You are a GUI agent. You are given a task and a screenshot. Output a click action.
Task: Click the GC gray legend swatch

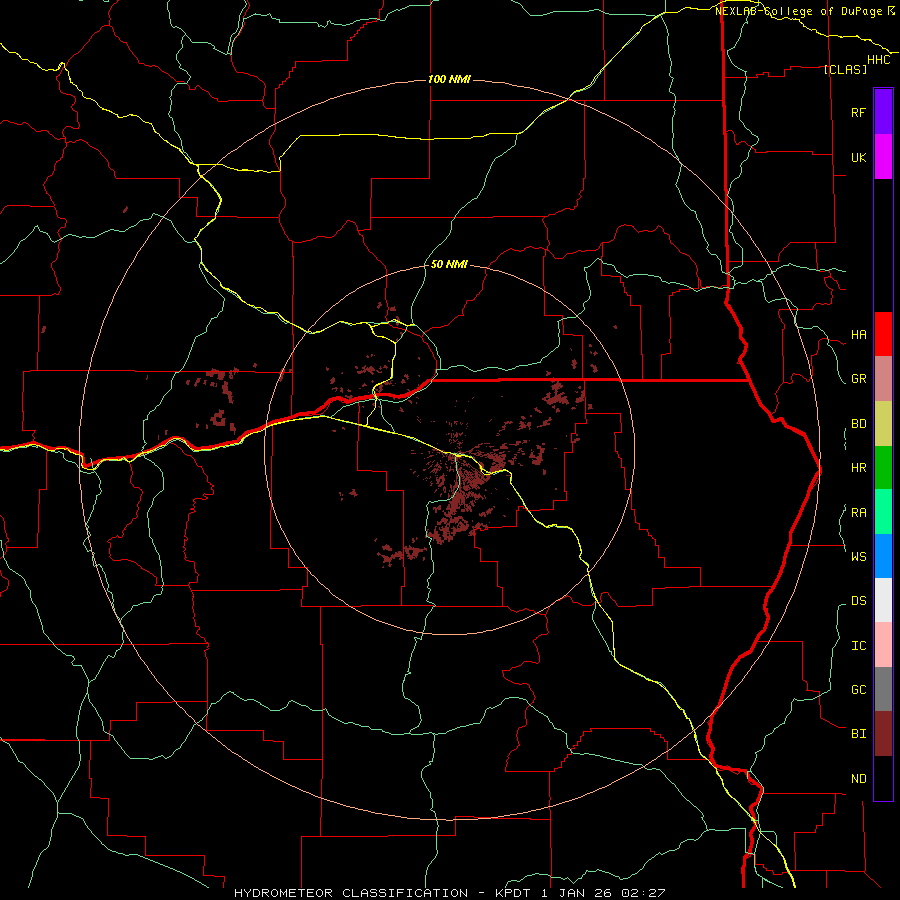pos(883,689)
